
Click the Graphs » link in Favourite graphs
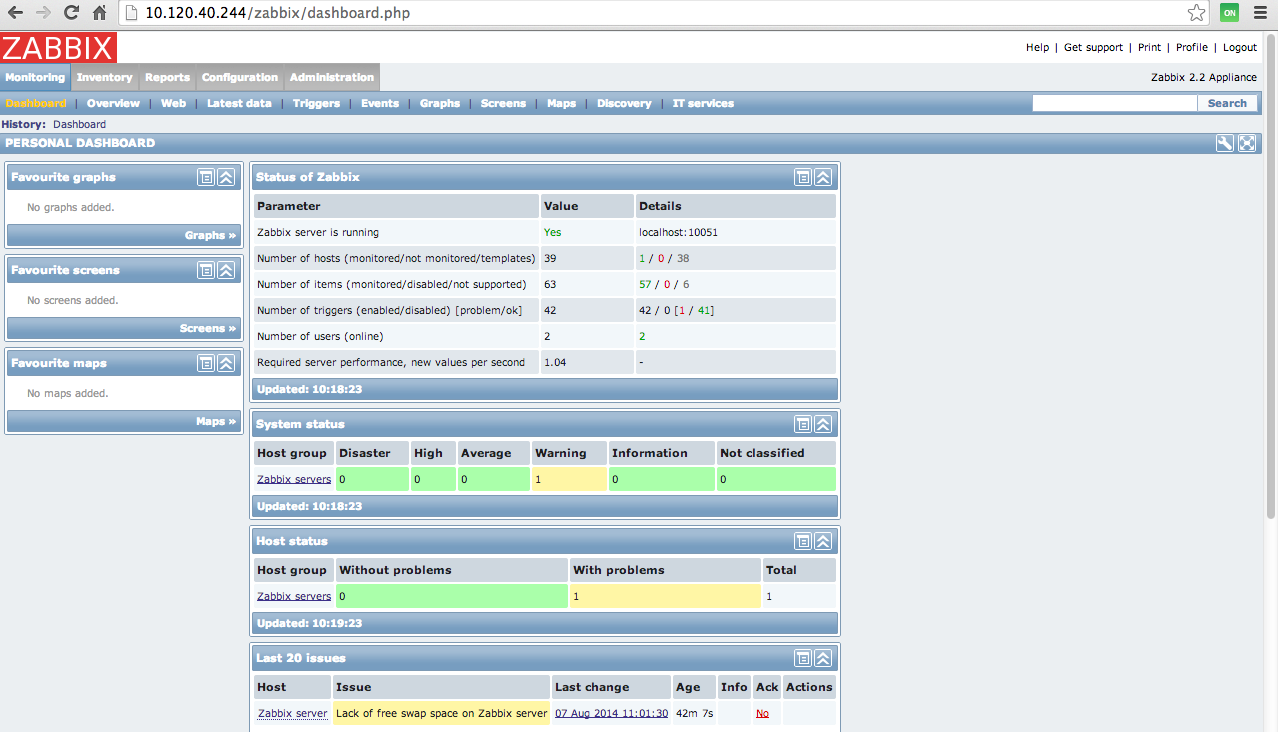pyautogui.click(x=211, y=235)
